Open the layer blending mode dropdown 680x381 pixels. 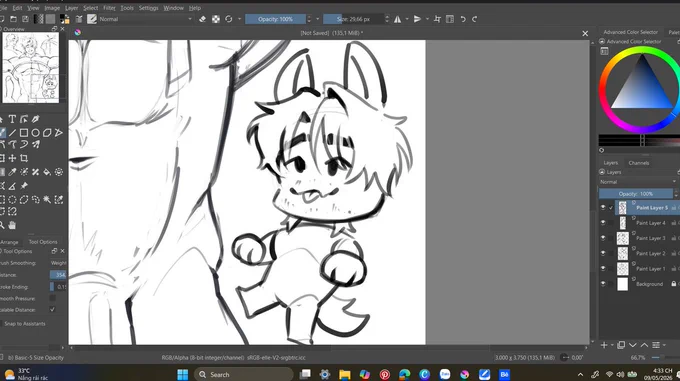click(638, 182)
